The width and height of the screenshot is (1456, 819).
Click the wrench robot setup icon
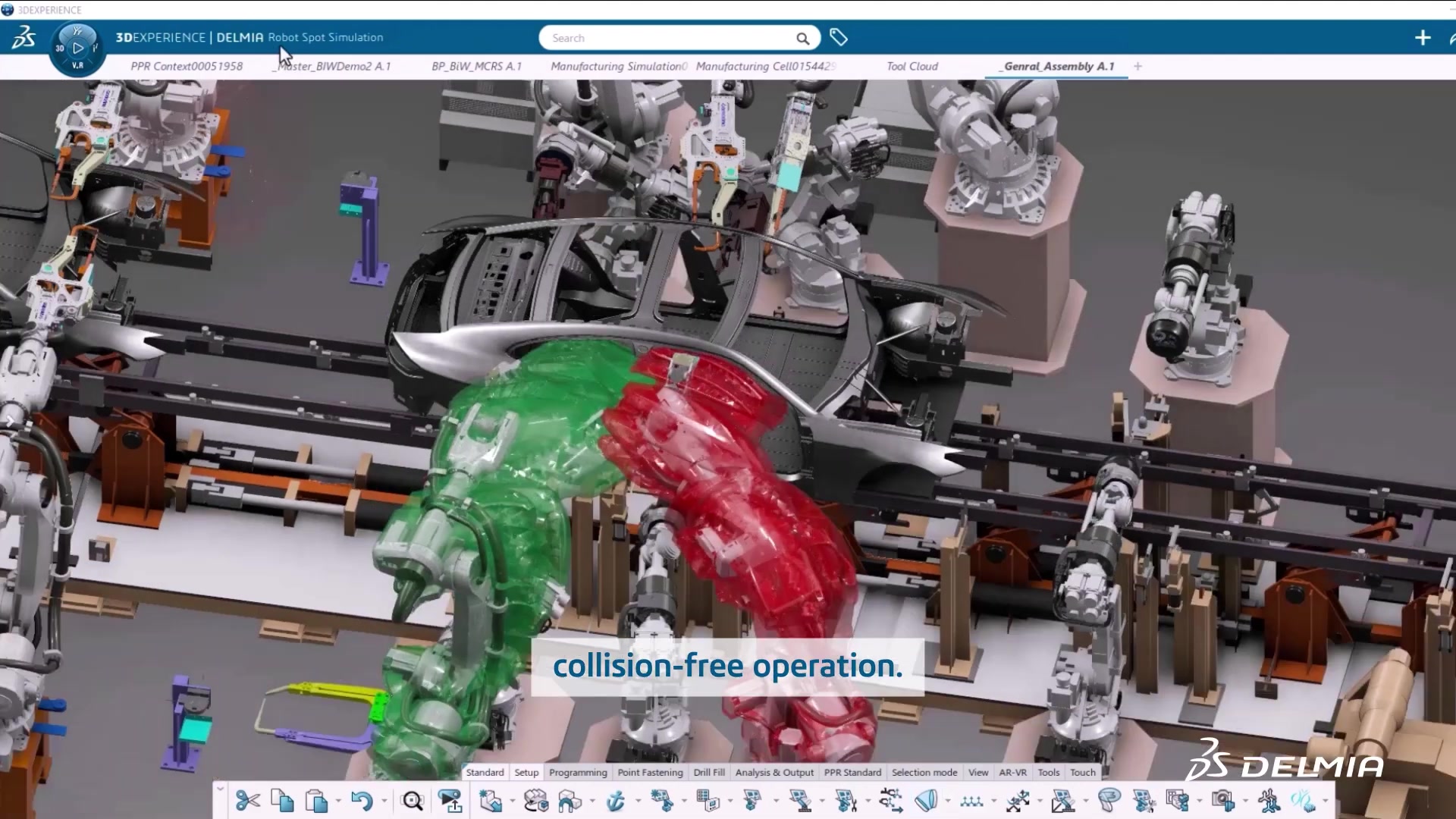point(846,801)
